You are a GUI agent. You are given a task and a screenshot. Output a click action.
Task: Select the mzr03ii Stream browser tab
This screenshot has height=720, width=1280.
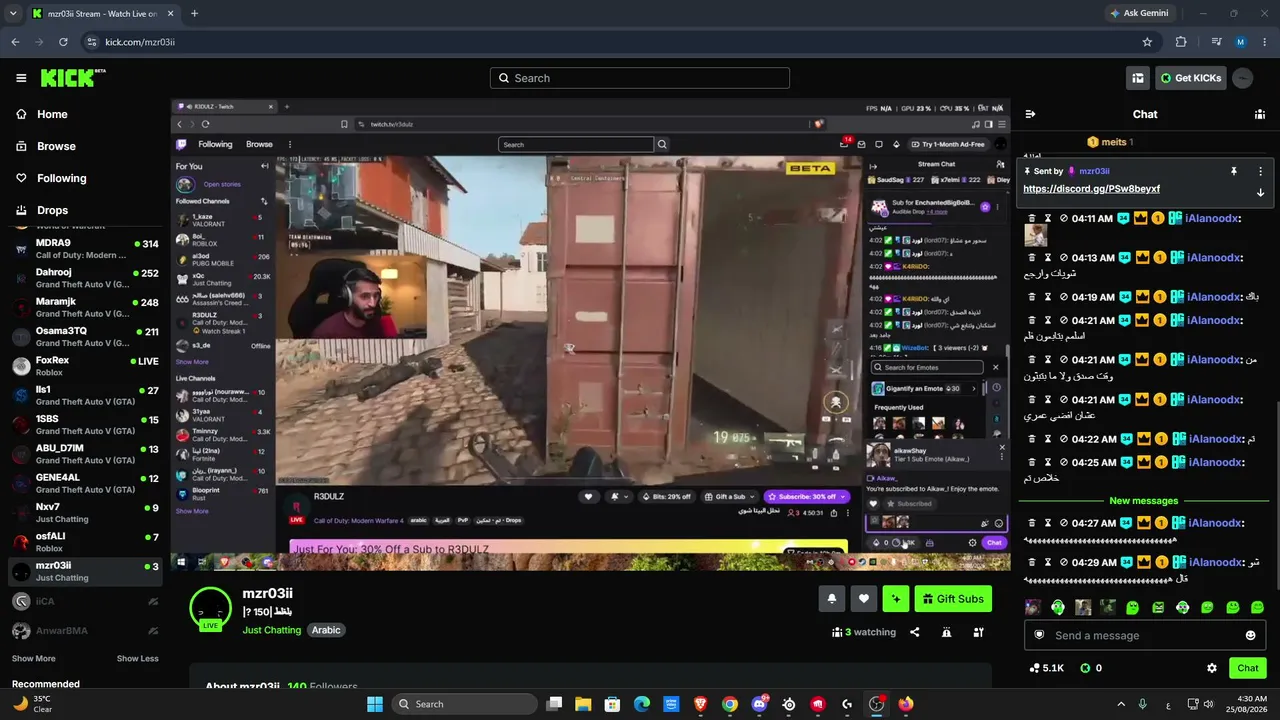click(103, 14)
